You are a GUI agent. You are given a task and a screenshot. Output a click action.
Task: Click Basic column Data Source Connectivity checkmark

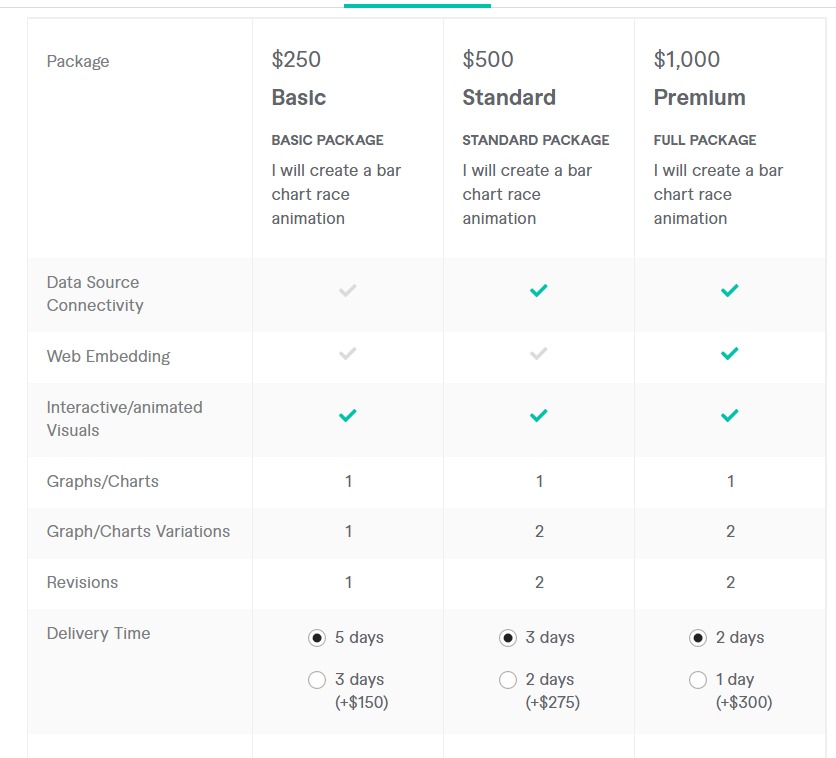click(347, 291)
